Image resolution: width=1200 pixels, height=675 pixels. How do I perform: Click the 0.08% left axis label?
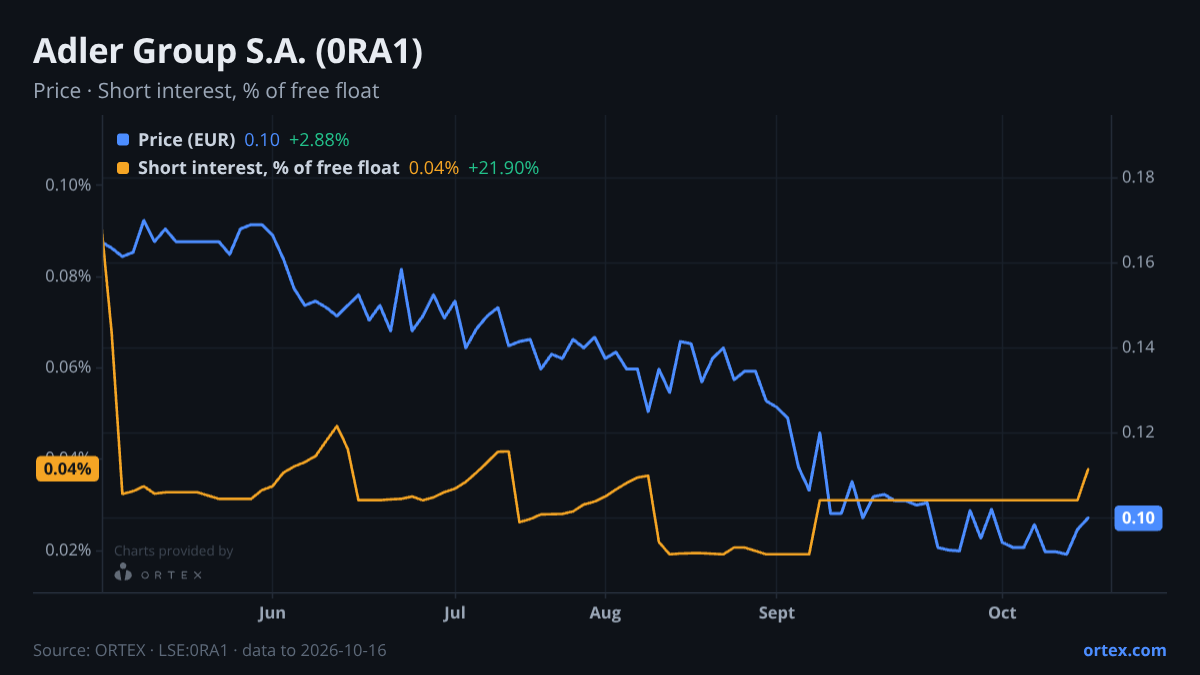68,276
